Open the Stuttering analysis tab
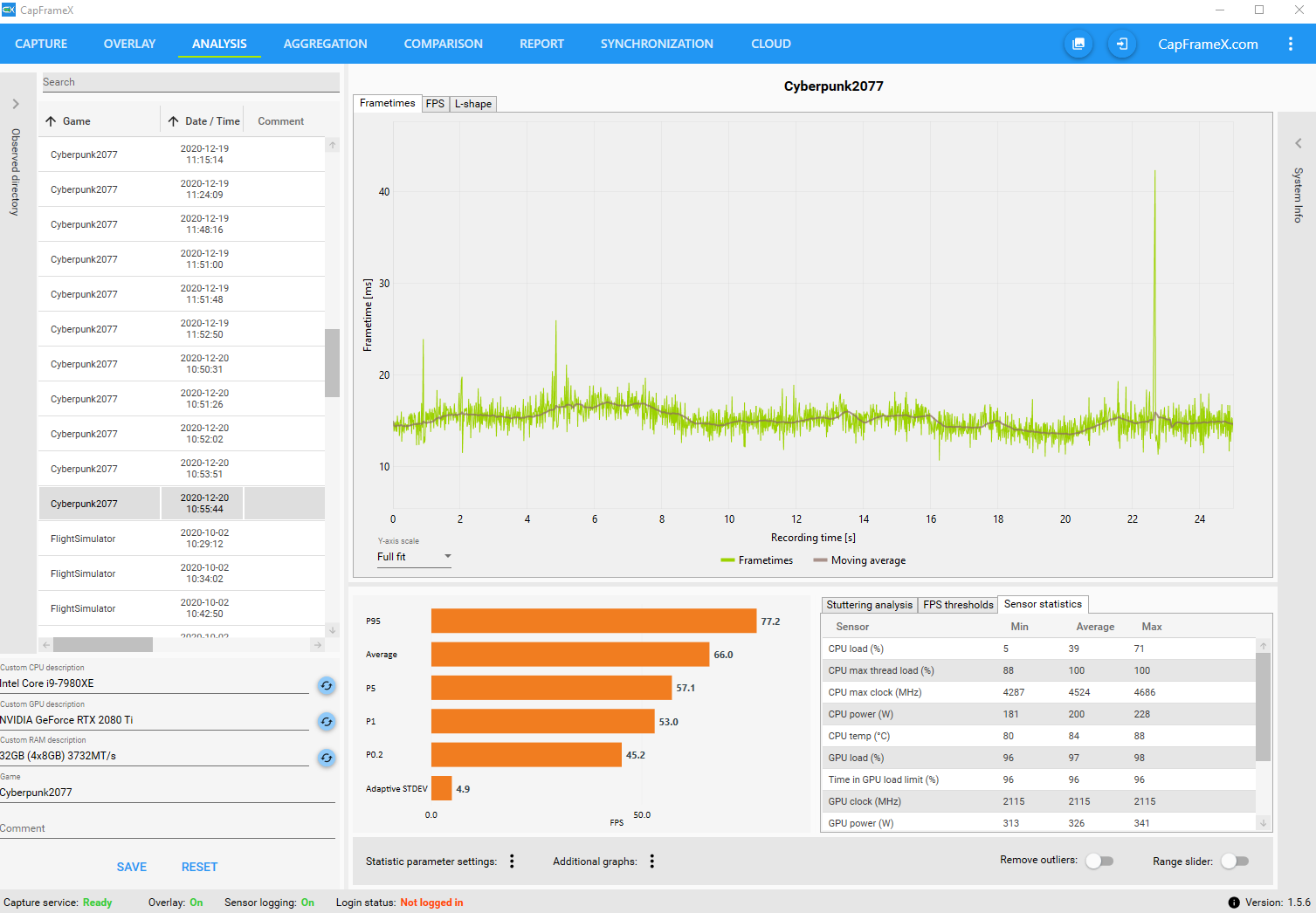Screen dimensions: 1316x913 pyautogui.click(x=870, y=605)
